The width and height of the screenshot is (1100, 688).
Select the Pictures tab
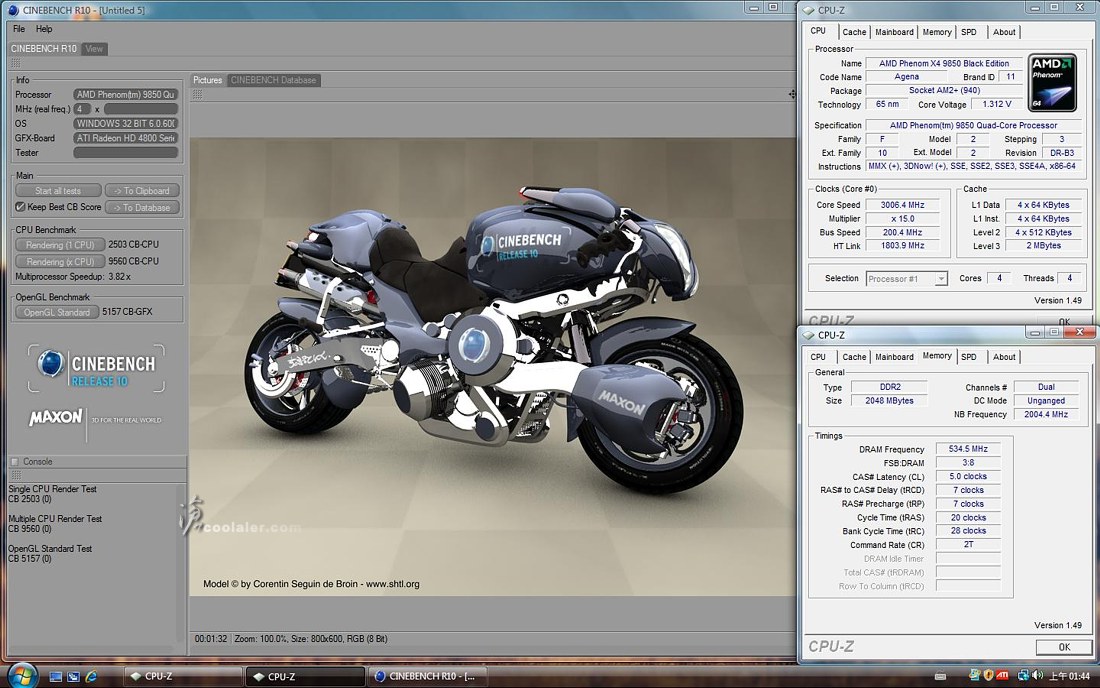(x=208, y=80)
